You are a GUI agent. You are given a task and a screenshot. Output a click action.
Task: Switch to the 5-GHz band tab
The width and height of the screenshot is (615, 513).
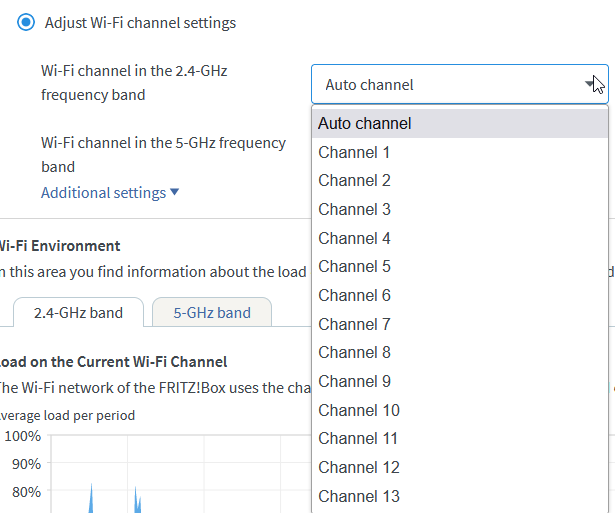point(212,313)
